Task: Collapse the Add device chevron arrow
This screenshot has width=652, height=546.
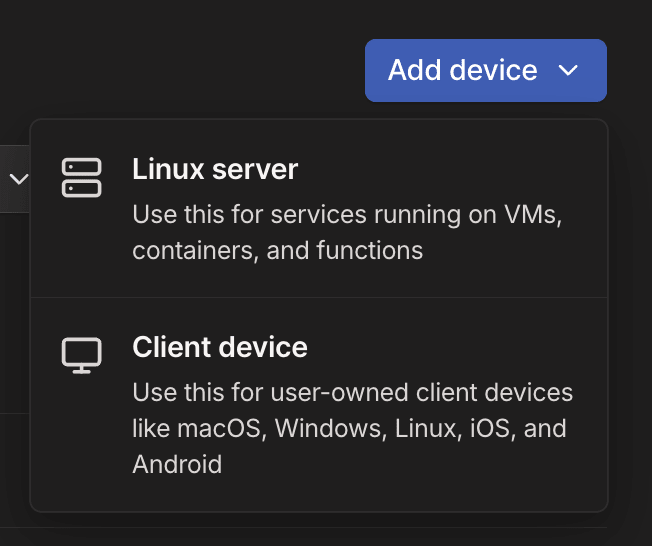Action: [568, 70]
